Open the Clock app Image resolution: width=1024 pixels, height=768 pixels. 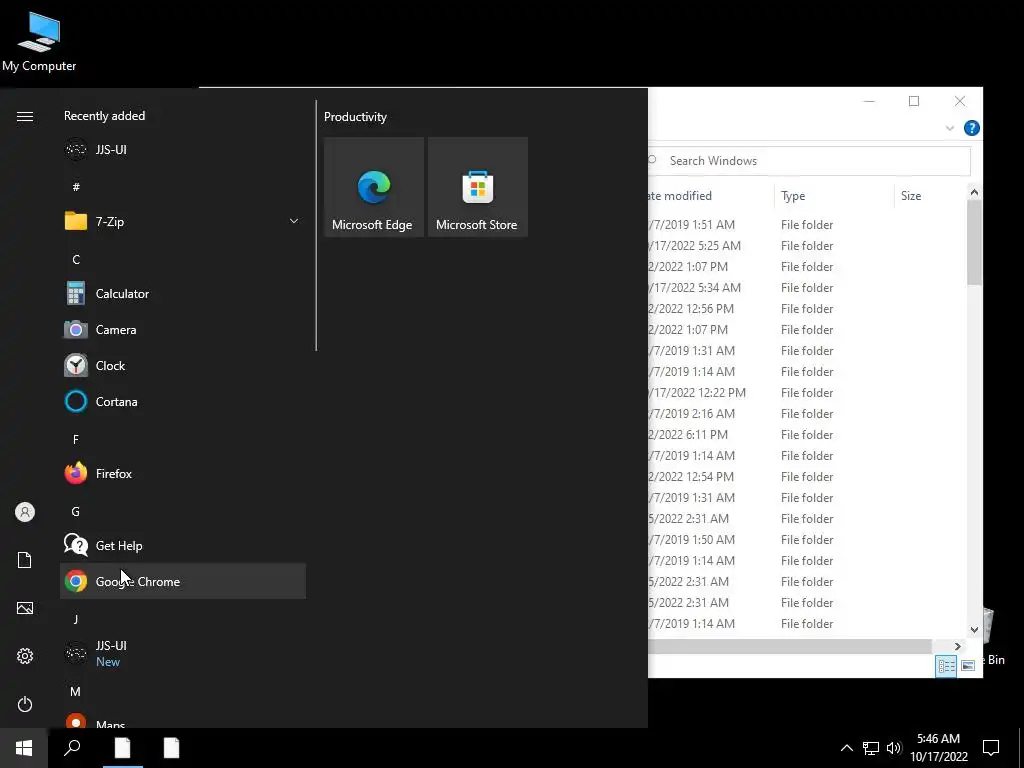click(183, 366)
